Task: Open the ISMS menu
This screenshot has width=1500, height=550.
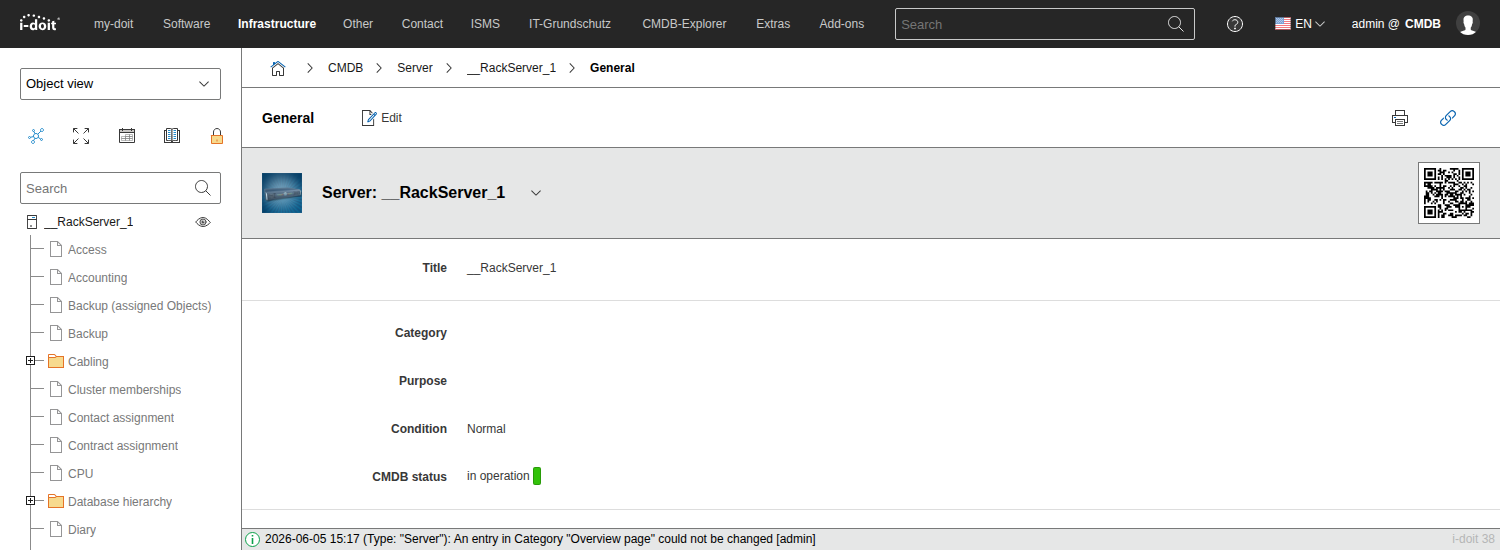Action: [486, 24]
